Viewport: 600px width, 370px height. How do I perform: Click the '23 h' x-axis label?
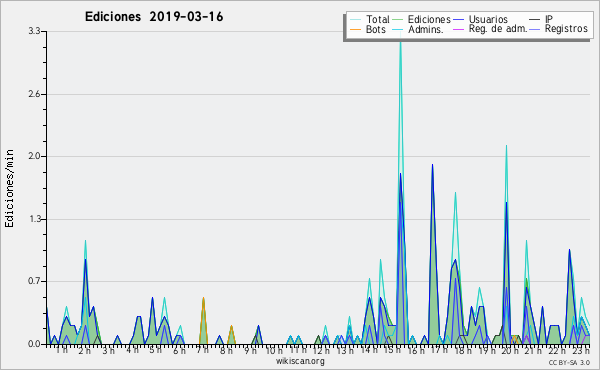click(581, 350)
